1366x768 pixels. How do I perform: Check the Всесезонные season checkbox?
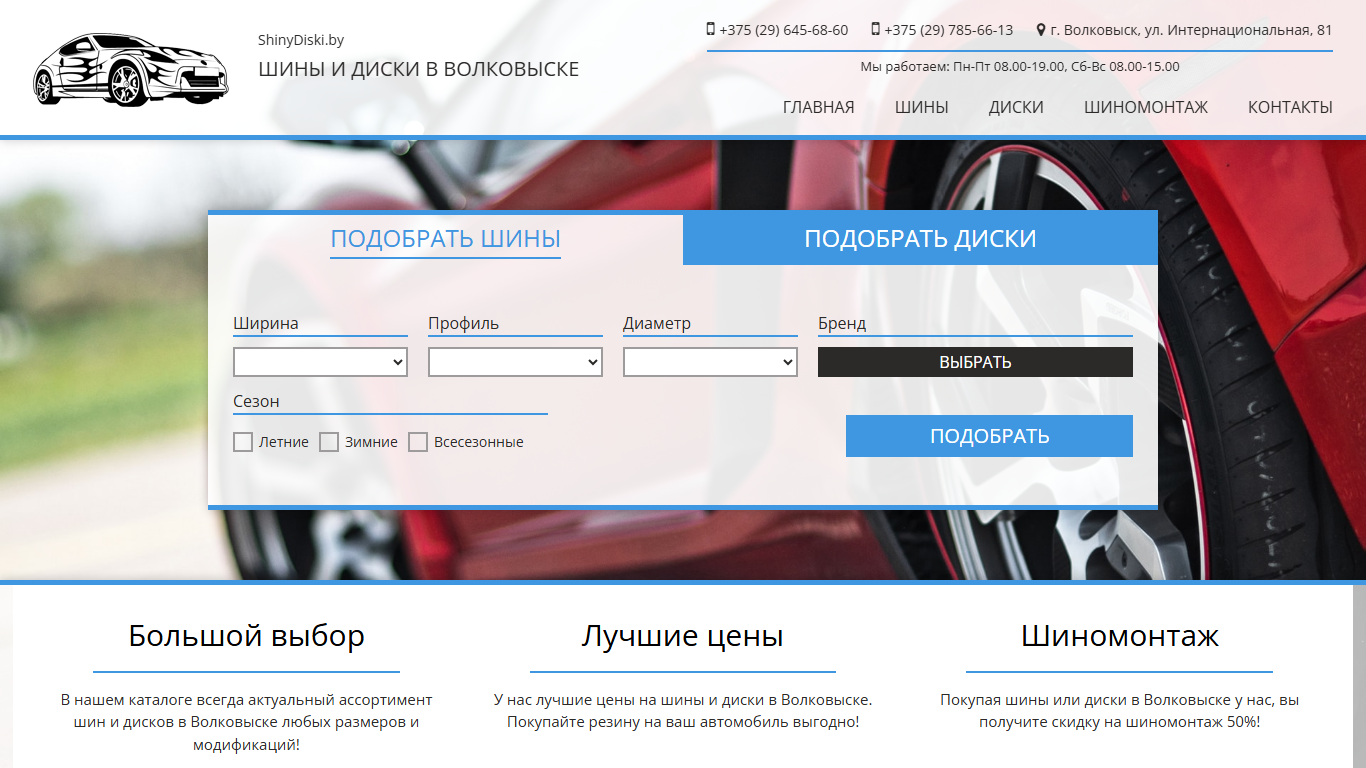point(418,442)
